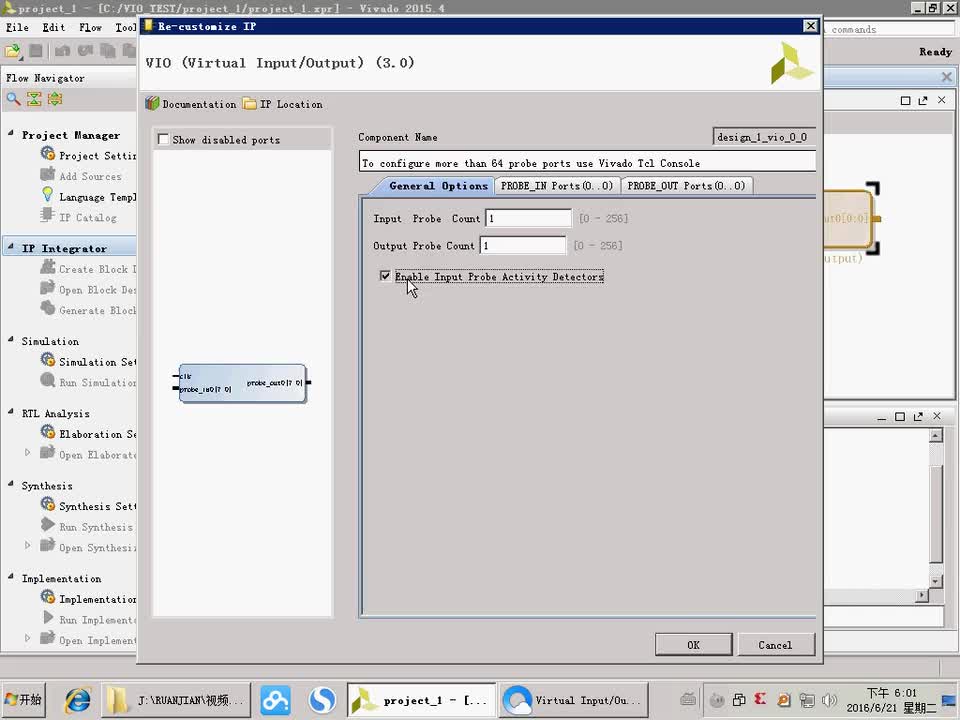The image size is (960, 720).
Task: Click Collapse All icon in Flow Navigator
Action: [34, 99]
